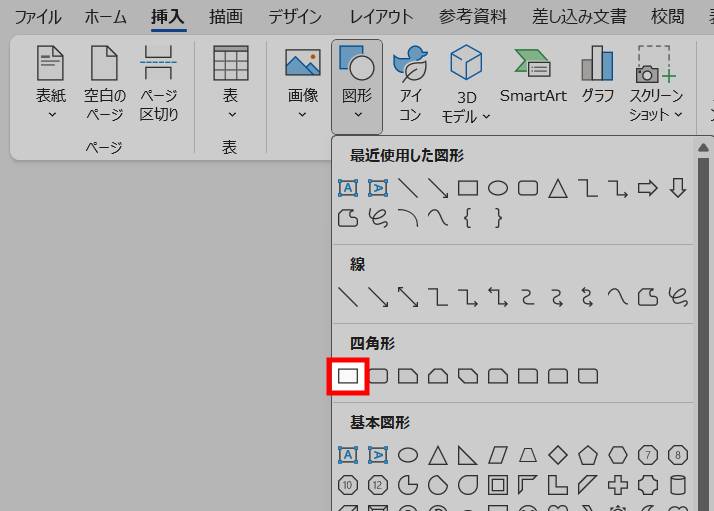Select the hexagon in 基本図形

coord(618,455)
